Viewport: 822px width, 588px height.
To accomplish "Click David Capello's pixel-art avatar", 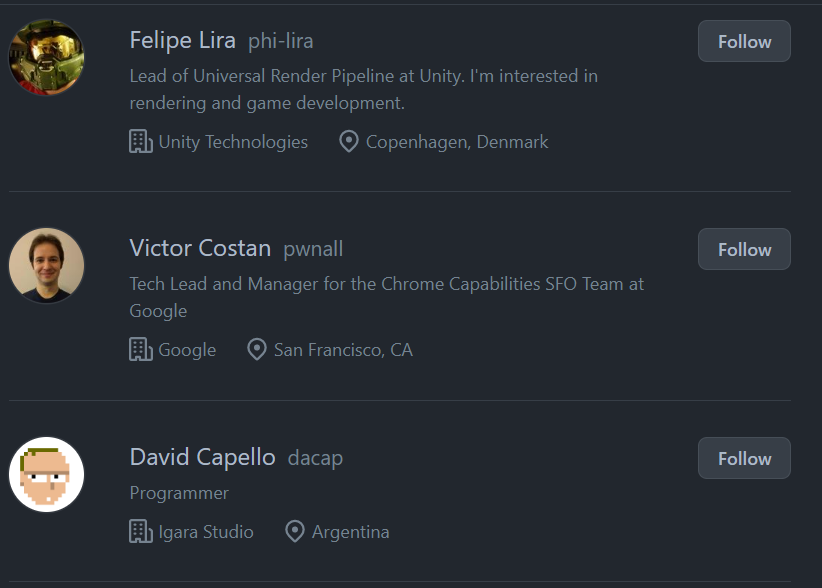I will (47, 474).
